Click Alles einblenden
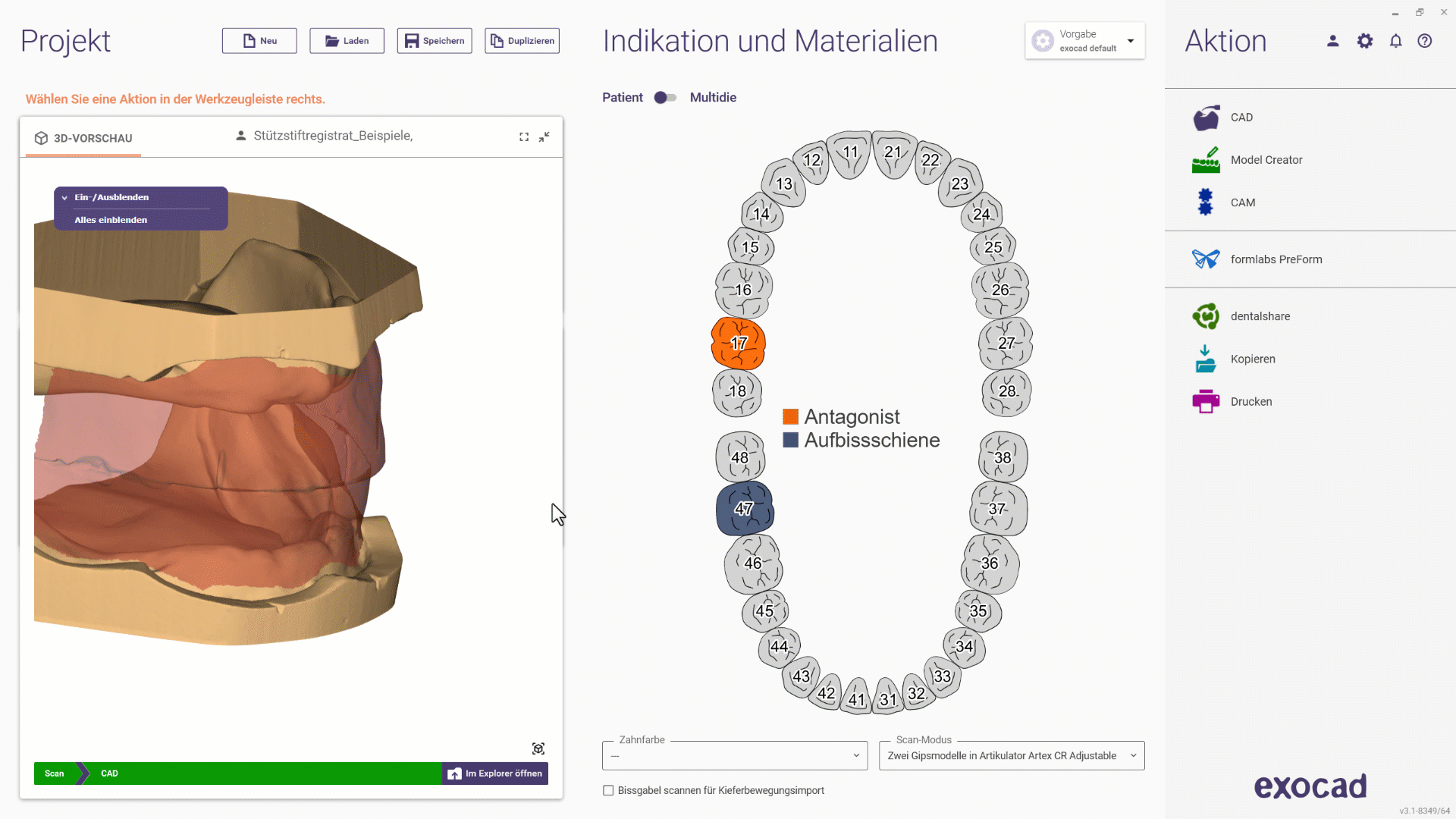 [111, 220]
